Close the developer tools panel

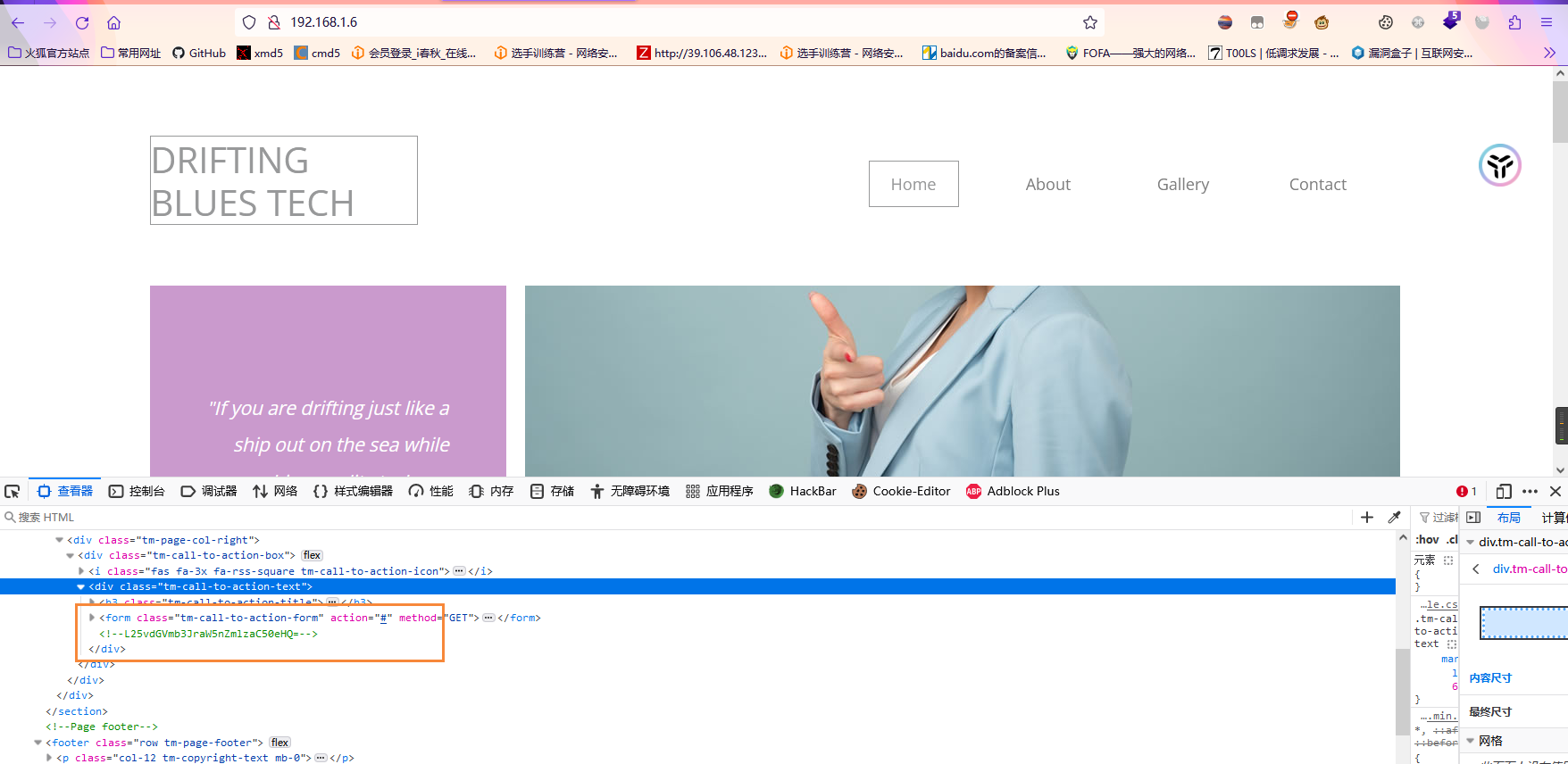pos(1555,491)
